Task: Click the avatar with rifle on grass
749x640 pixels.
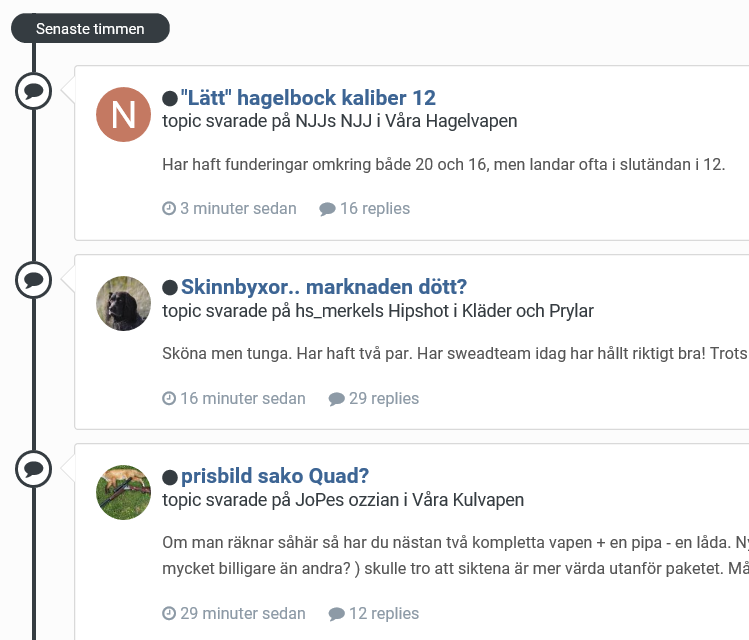Action: tap(123, 492)
